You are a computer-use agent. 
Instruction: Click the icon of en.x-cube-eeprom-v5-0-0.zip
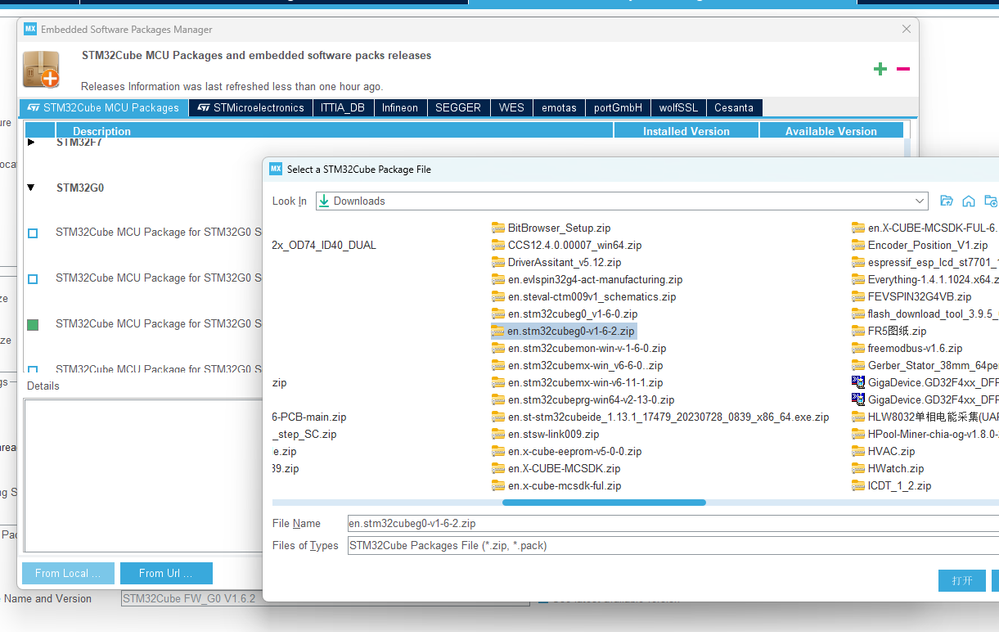pos(498,452)
